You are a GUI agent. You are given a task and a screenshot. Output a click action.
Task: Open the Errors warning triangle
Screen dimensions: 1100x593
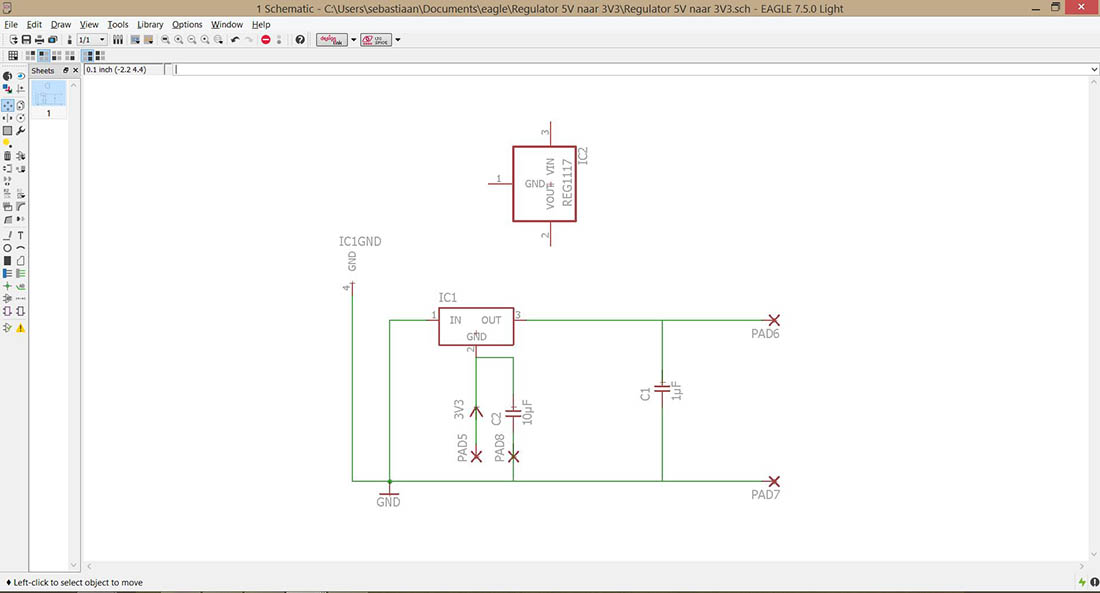point(20,328)
